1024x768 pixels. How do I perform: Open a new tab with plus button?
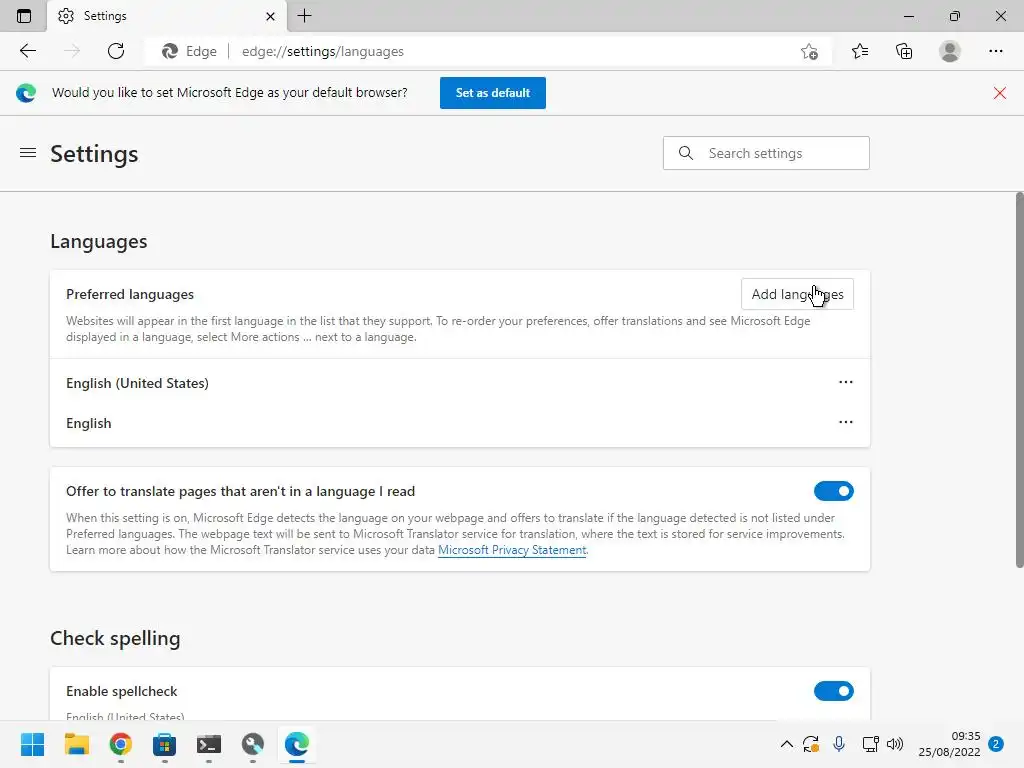tap(304, 16)
